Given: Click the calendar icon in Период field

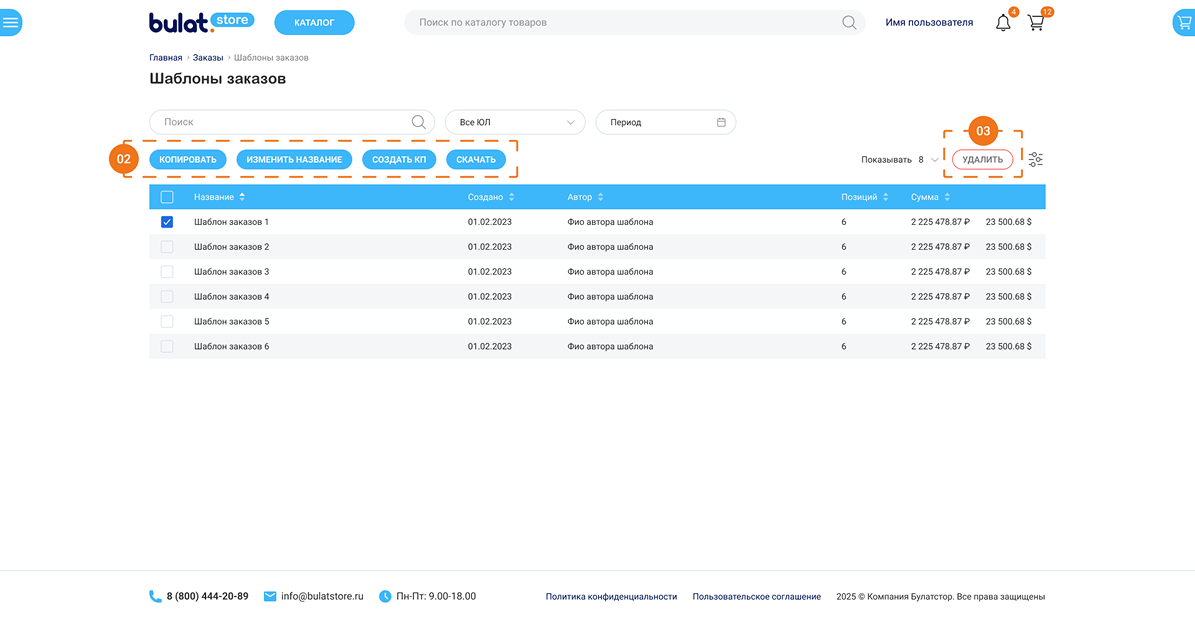Looking at the screenshot, I should pyautogui.click(x=721, y=122).
